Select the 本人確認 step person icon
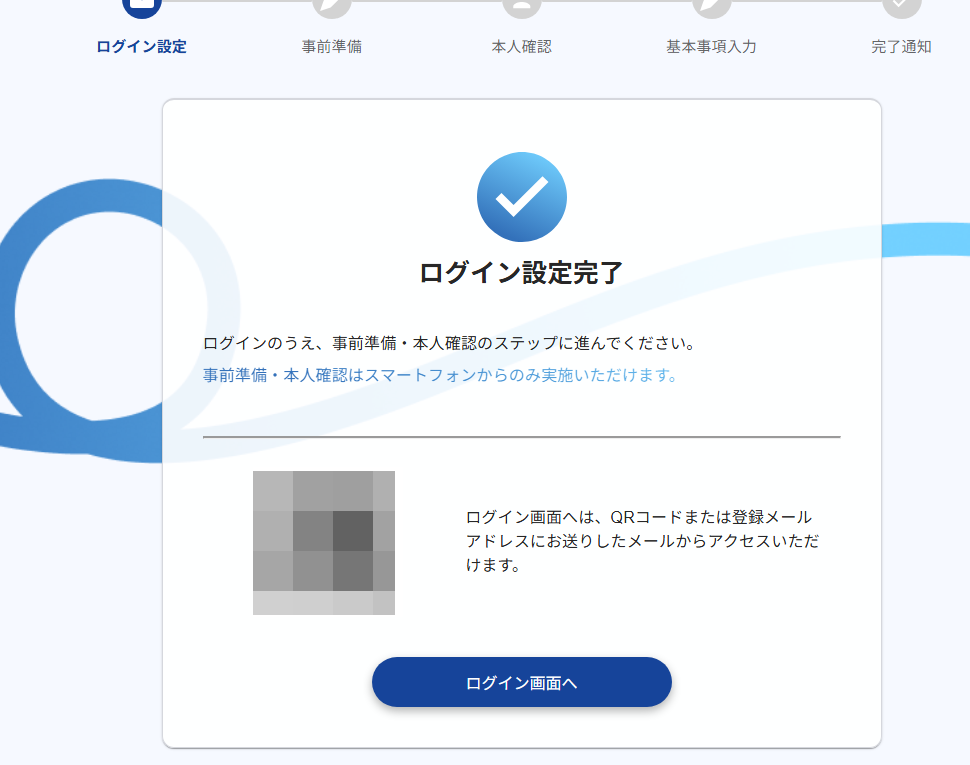 point(522,6)
